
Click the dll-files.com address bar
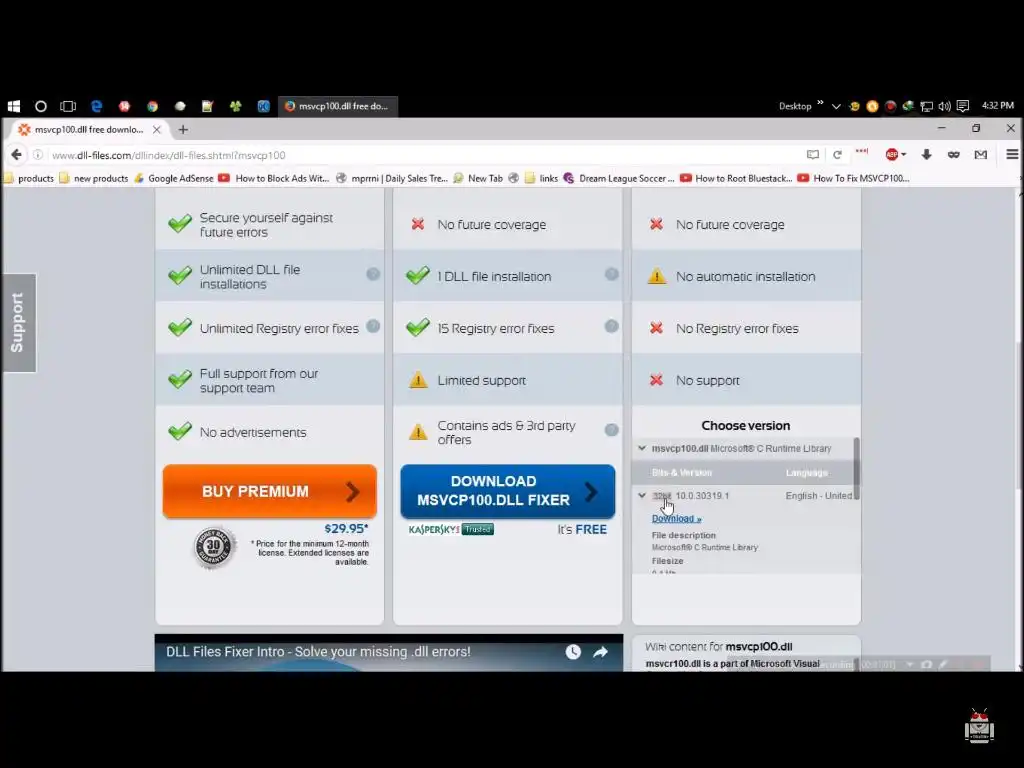(418, 155)
